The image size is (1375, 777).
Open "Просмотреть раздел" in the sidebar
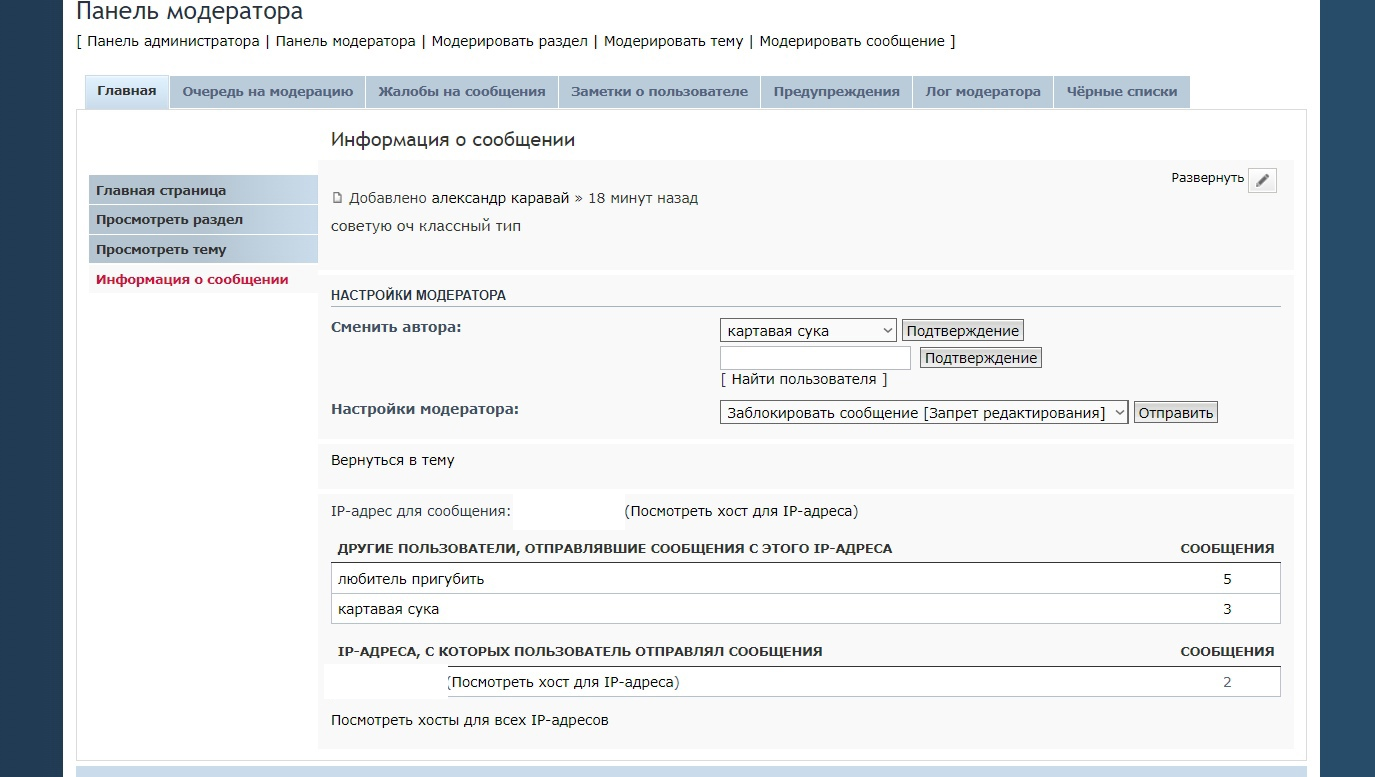coord(169,220)
